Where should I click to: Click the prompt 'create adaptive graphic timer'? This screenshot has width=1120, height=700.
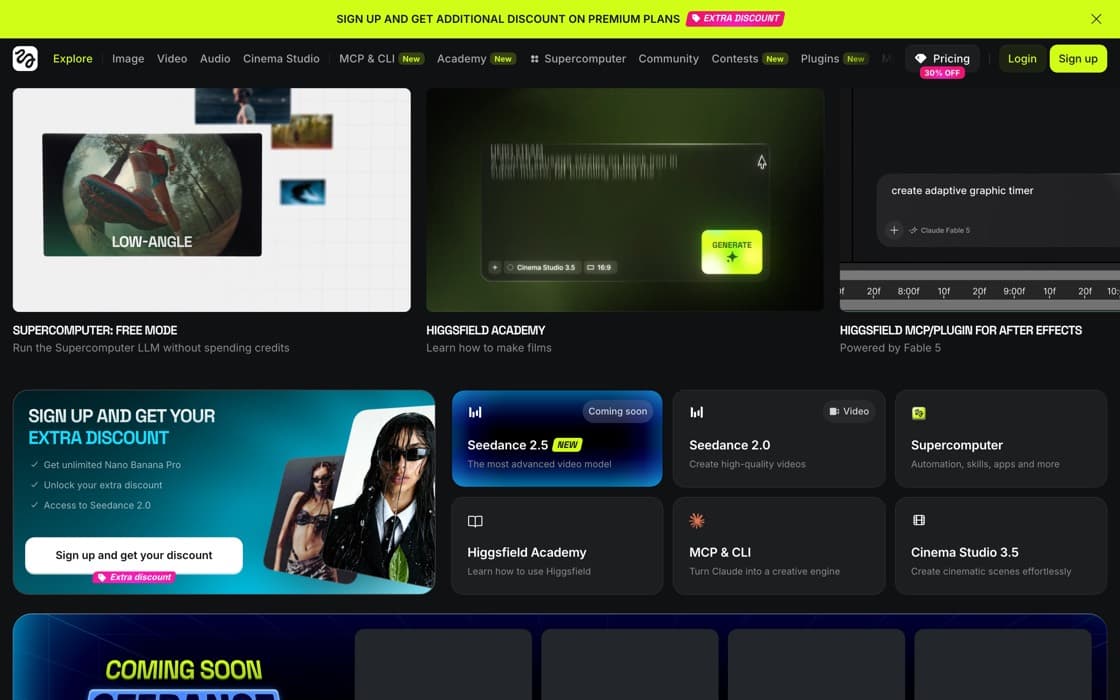962,191
